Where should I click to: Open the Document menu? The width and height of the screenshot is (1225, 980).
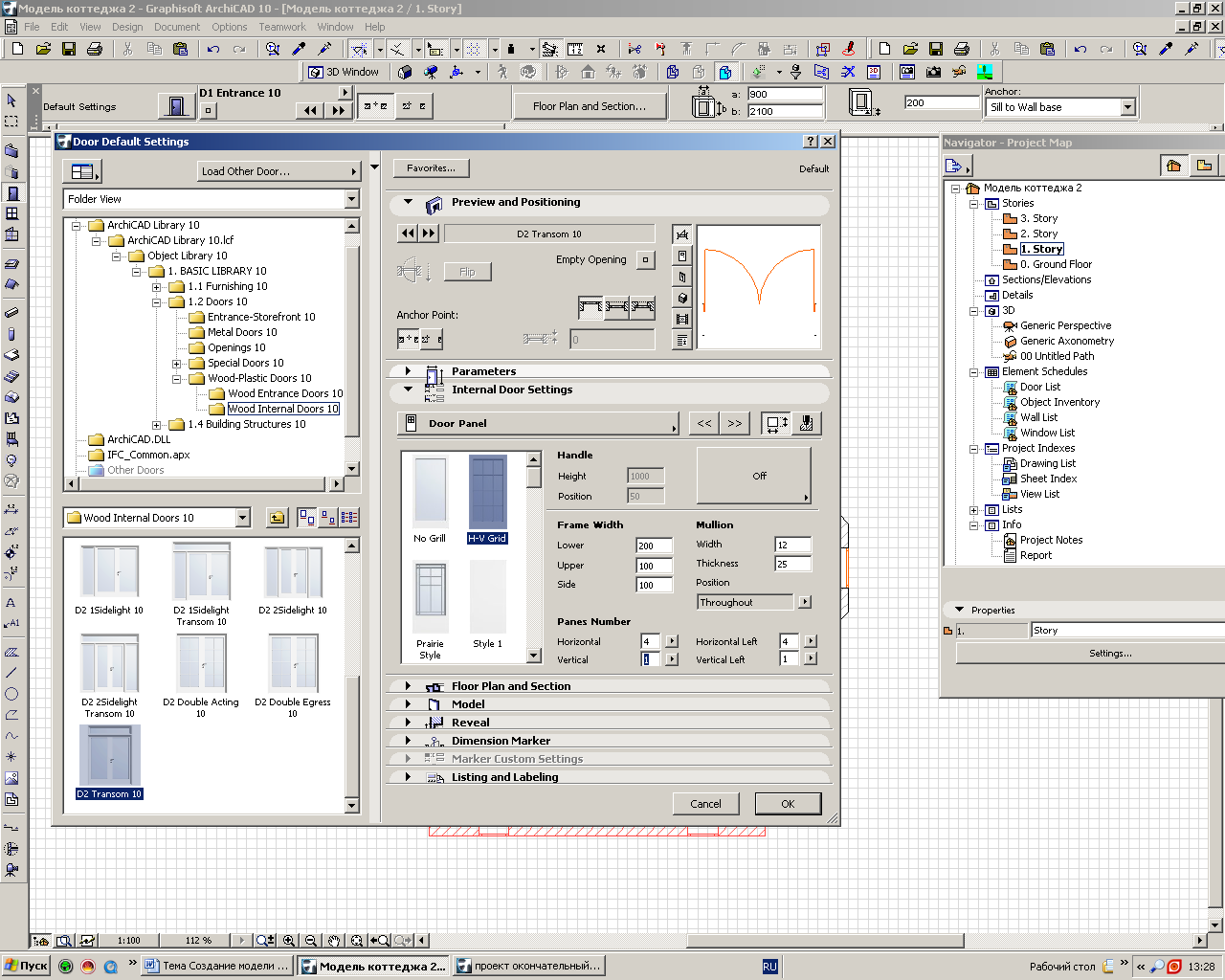(x=177, y=27)
